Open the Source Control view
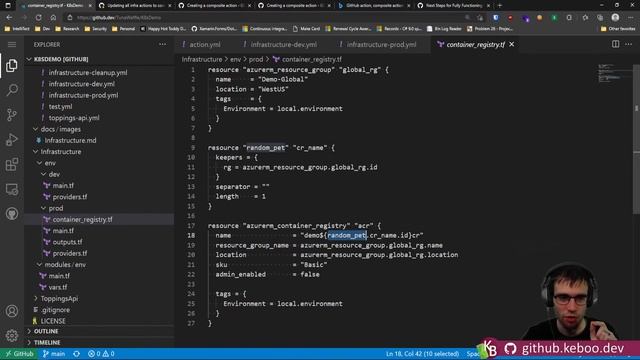This screenshot has height=360, width=640. coord(12,115)
